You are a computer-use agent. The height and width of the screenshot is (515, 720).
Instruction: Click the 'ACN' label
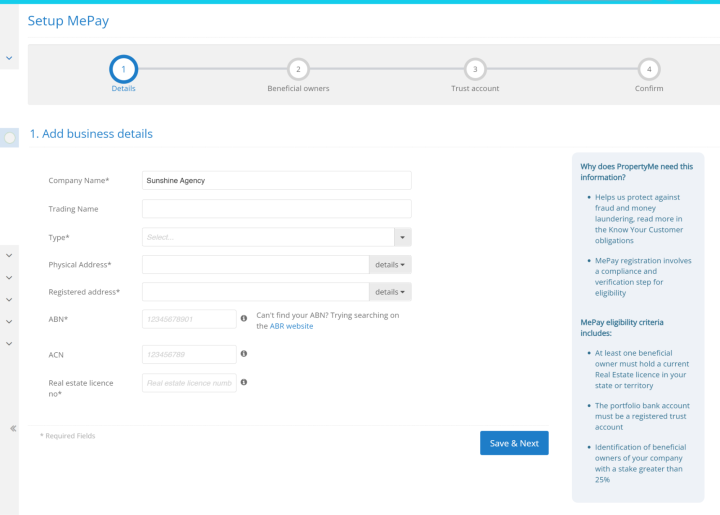click(x=56, y=355)
